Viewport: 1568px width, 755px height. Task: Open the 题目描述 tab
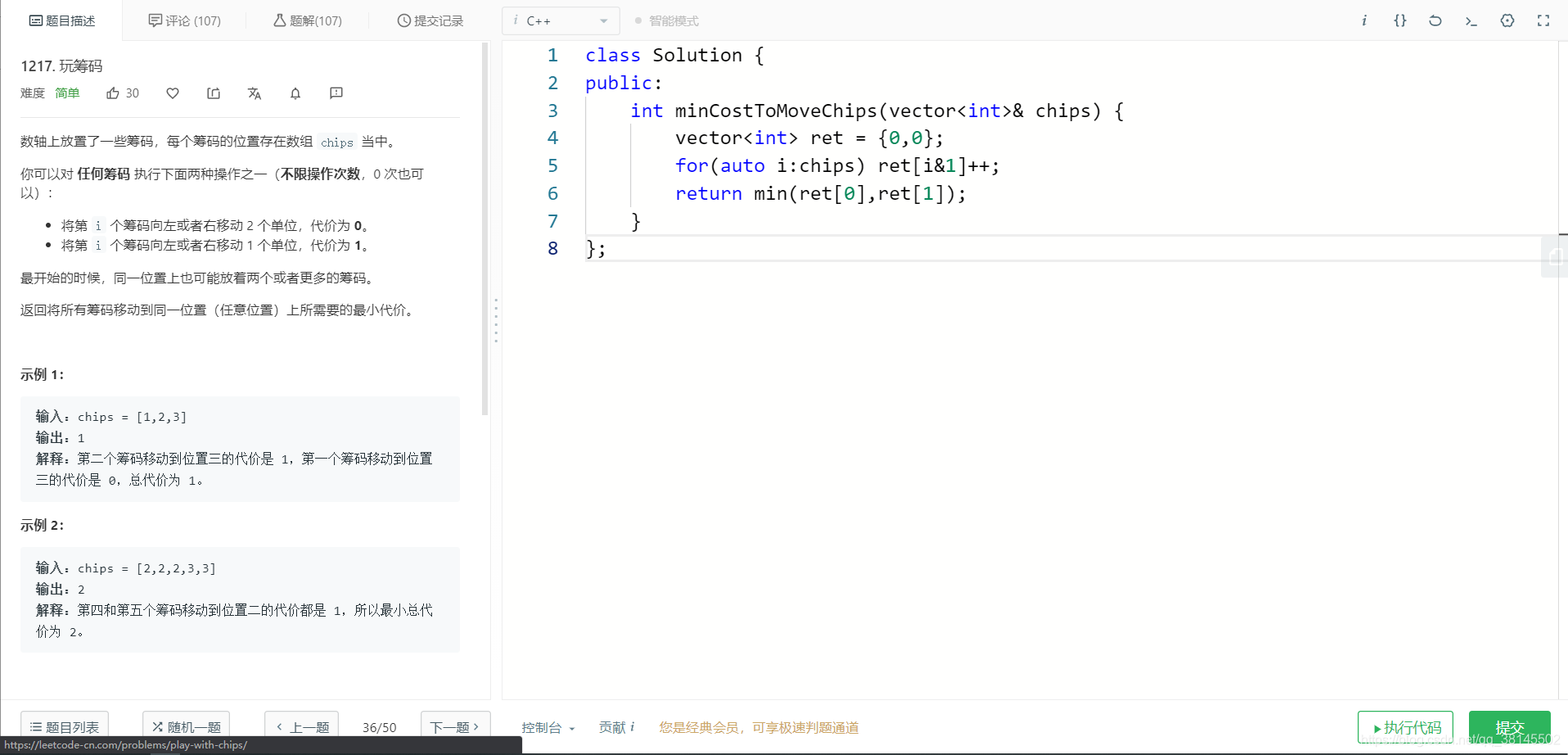pyautogui.click(x=62, y=20)
